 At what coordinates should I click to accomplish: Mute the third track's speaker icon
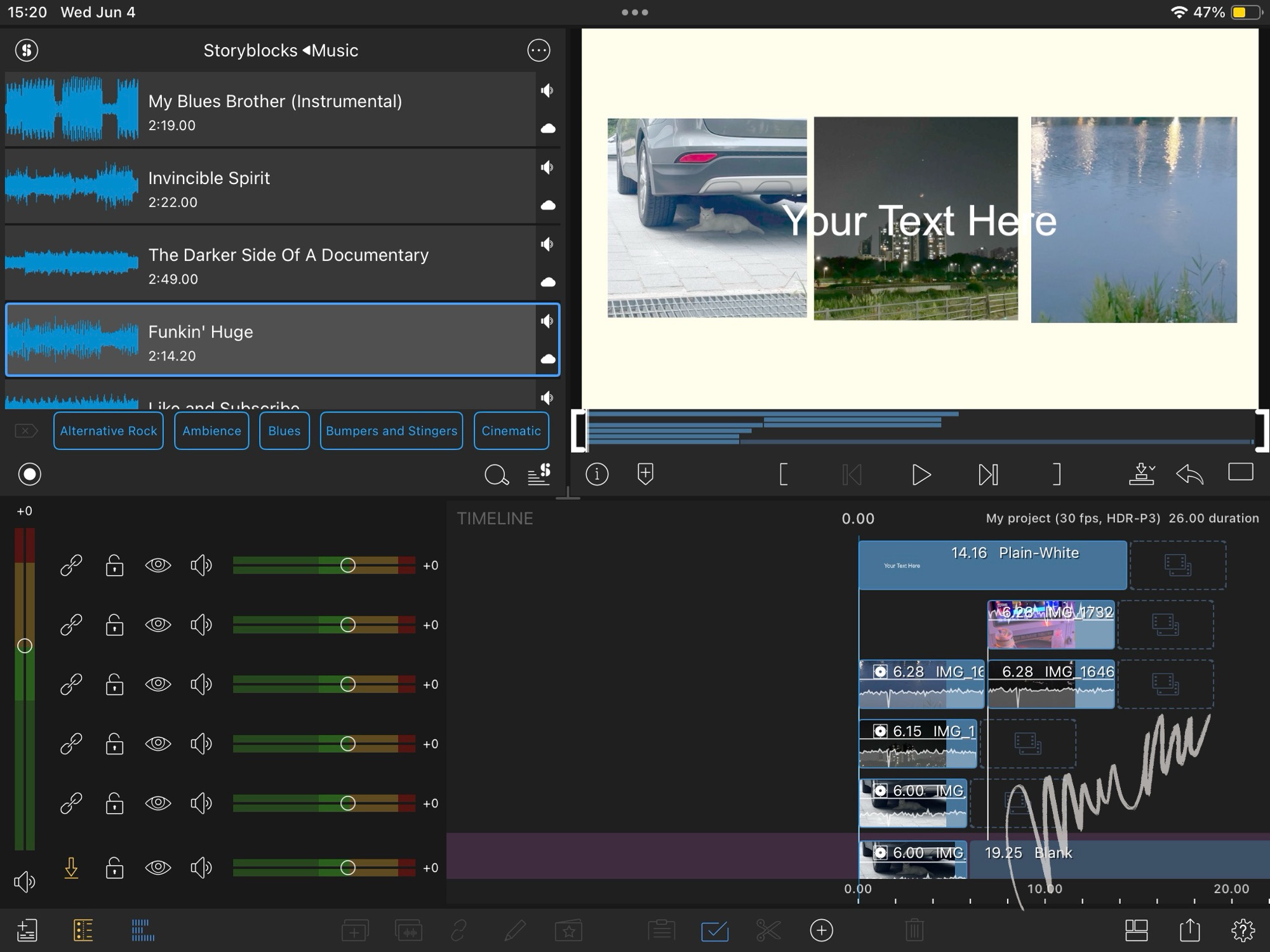tap(201, 684)
